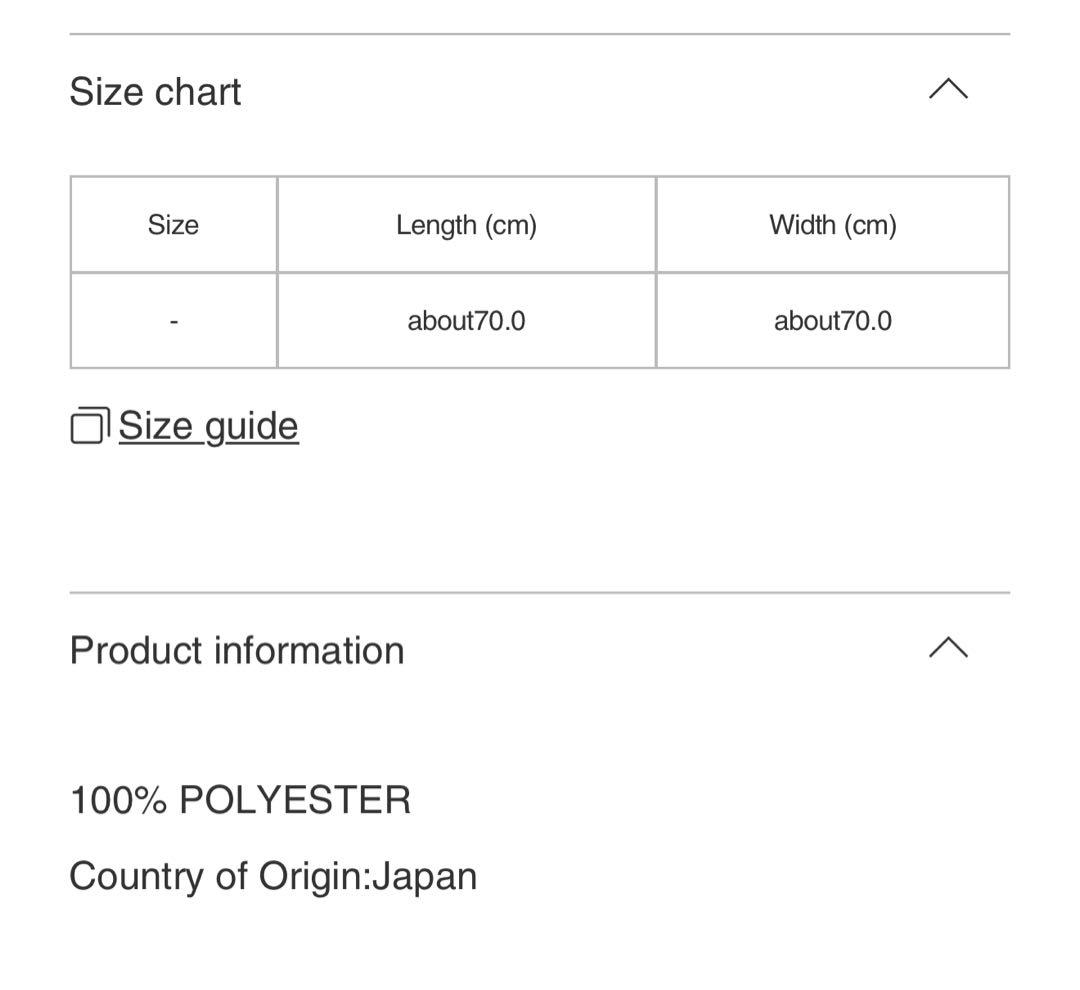Select the Size column header cell
The width and height of the screenshot is (1080, 990).
[174, 225]
